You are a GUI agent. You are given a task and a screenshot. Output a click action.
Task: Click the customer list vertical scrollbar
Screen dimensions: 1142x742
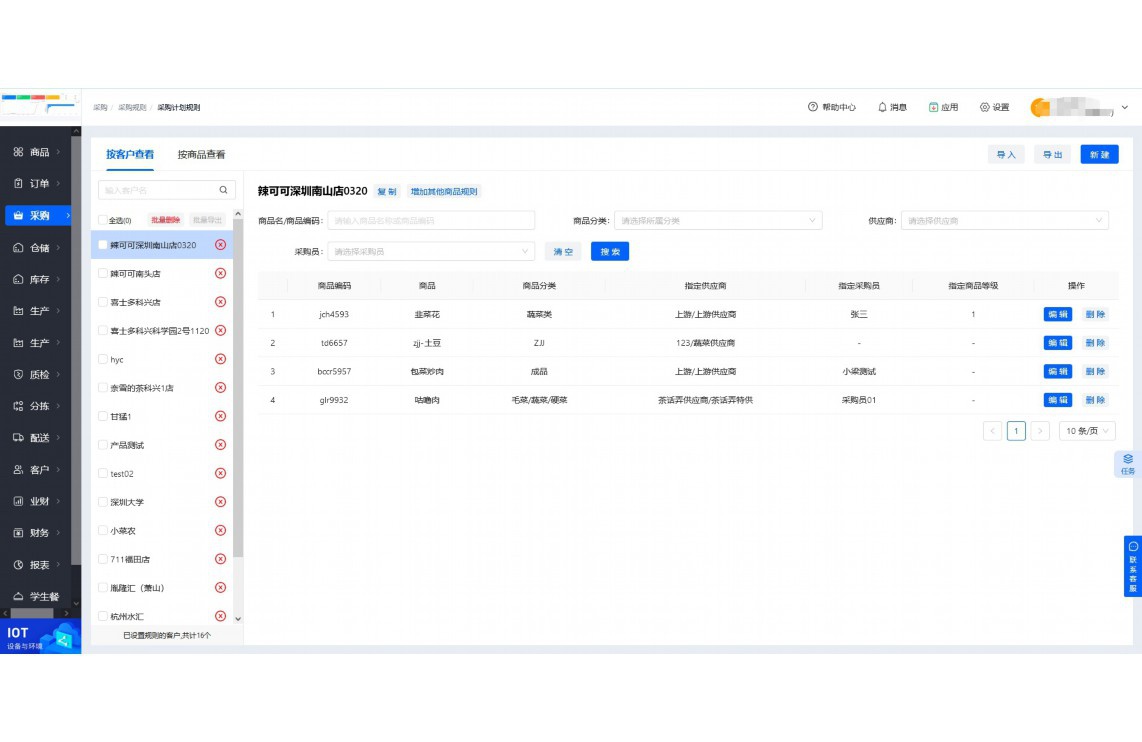click(x=238, y=400)
